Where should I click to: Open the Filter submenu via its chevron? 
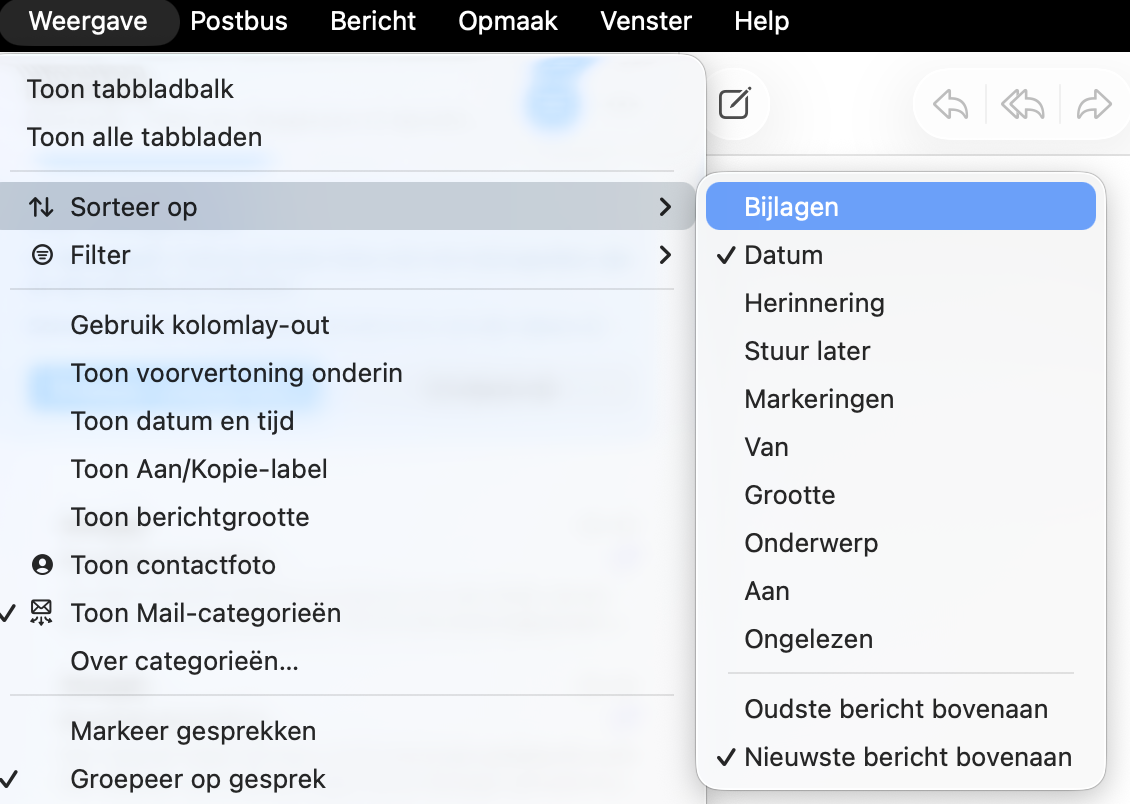click(666, 255)
